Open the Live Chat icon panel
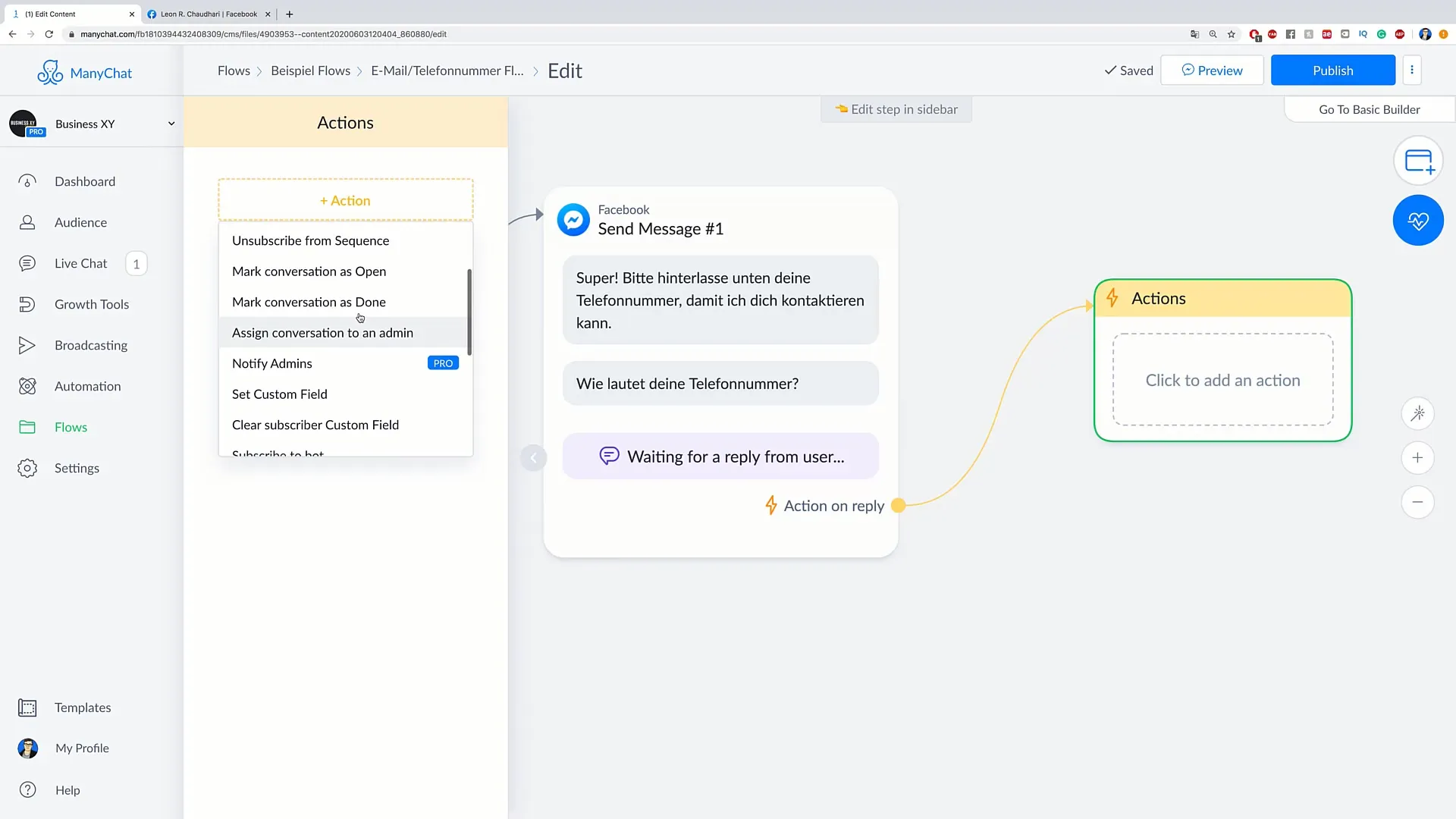Screen dimensions: 1456x819 [x=27, y=263]
